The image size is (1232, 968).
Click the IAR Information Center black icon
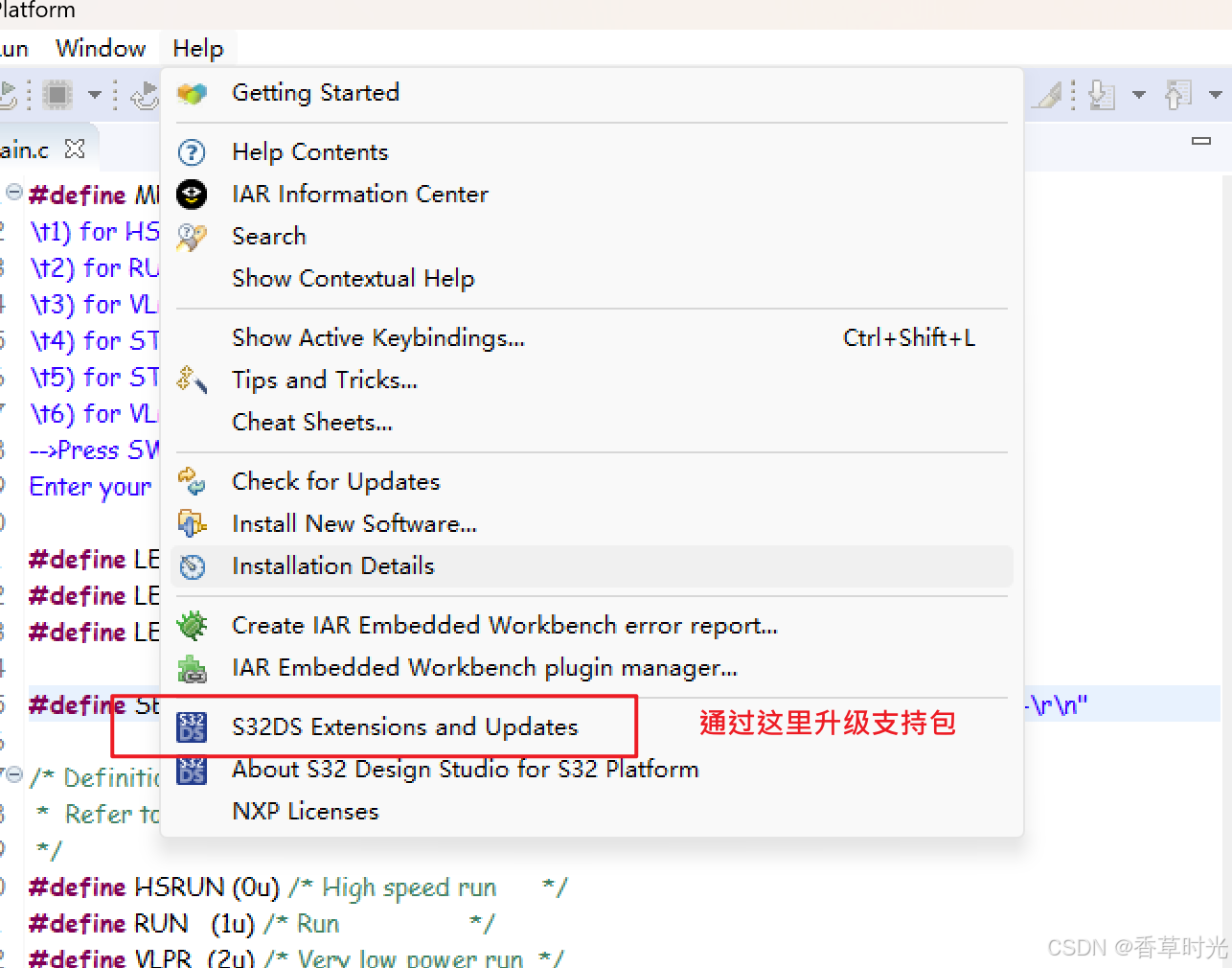click(192, 195)
